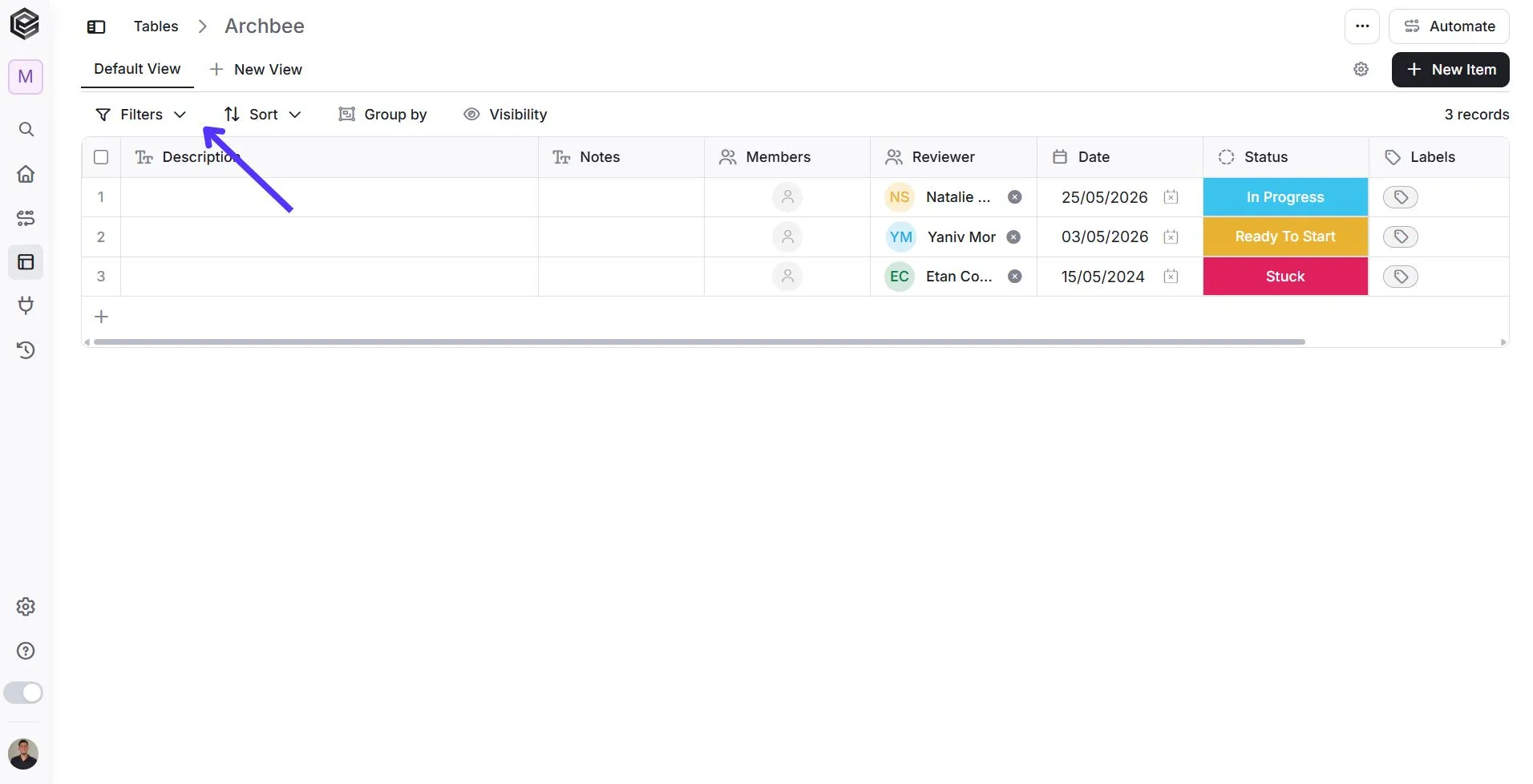The height and width of the screenshot is (784, 1533).
Task: Remove reviewer Natalie
Action: tap(1015, 197)
